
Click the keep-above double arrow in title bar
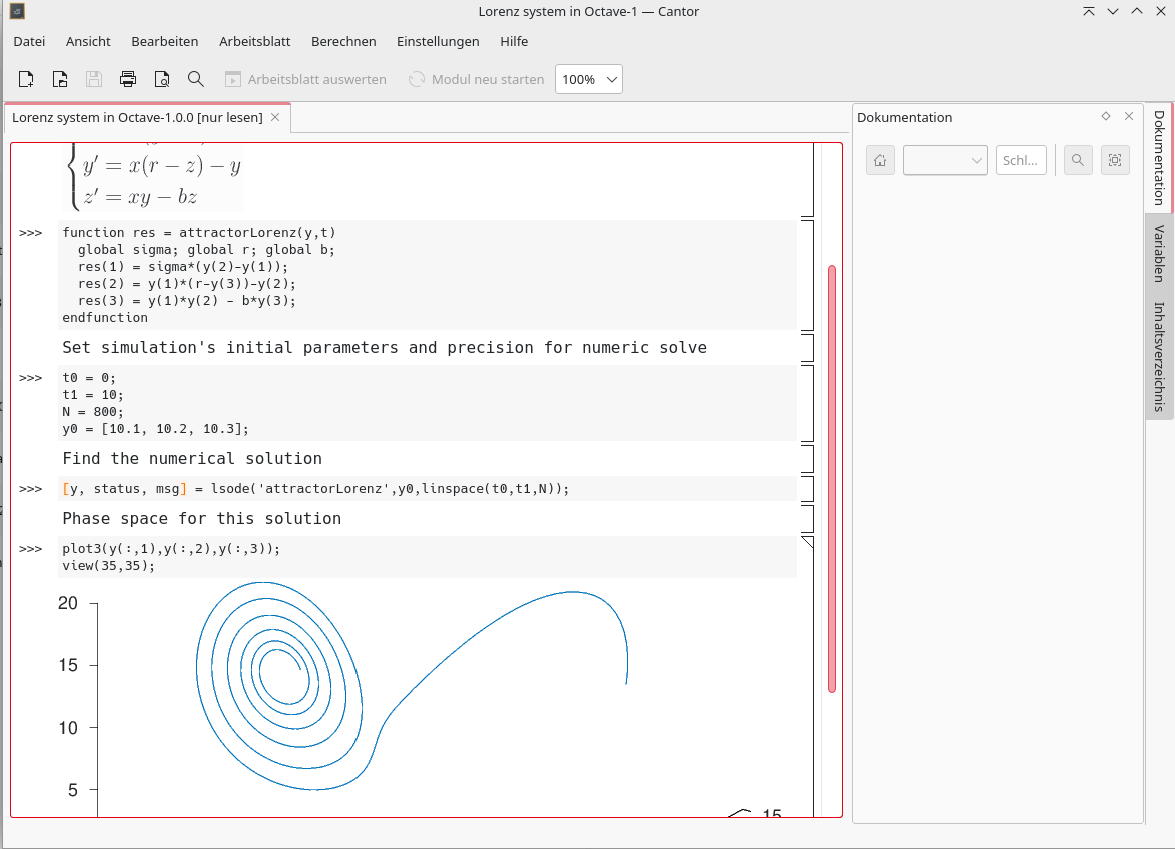1089,11
